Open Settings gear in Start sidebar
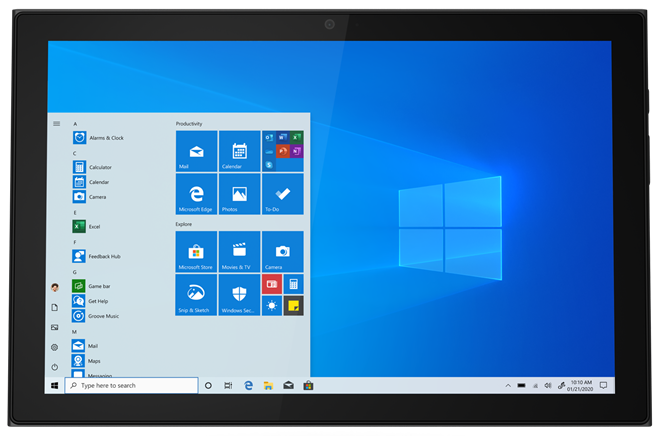660x436 pixels. (x=55, y=347)
